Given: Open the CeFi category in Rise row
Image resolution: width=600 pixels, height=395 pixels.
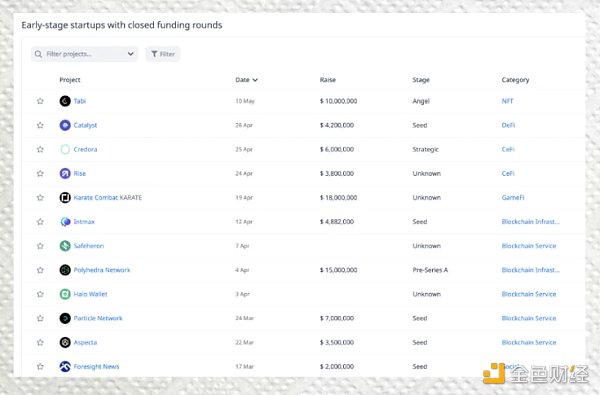Looking at the screenshot, I should [508, 173].
